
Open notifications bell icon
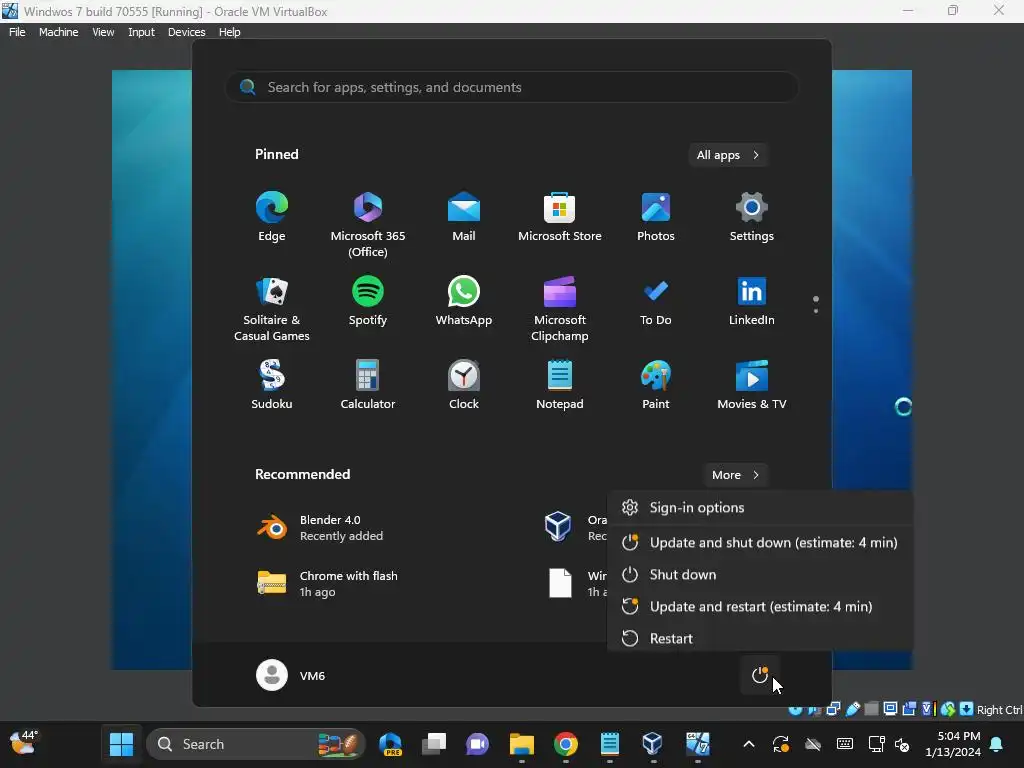point(997,744)
